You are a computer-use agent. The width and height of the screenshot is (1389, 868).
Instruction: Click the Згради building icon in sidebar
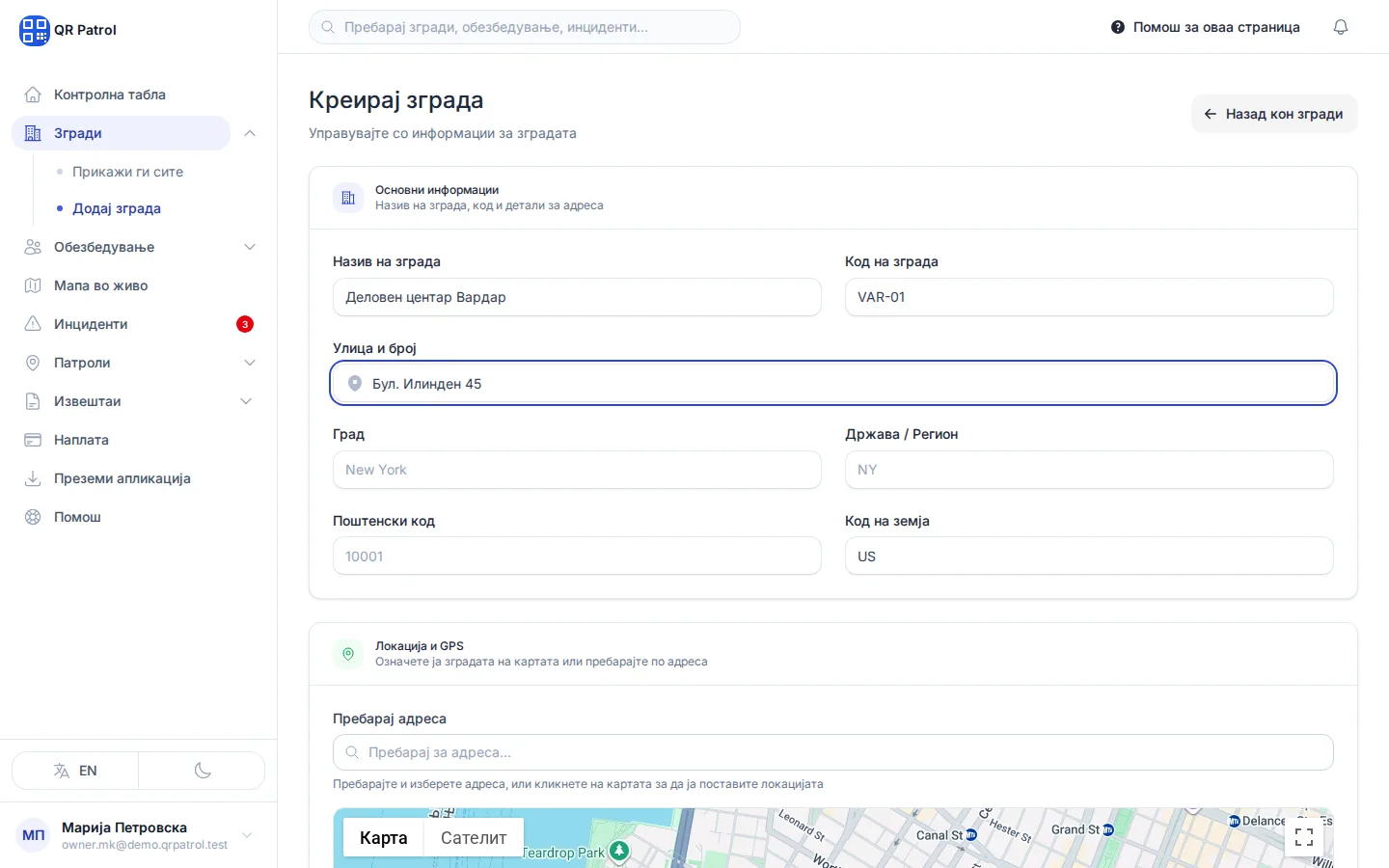click(33, 133)
